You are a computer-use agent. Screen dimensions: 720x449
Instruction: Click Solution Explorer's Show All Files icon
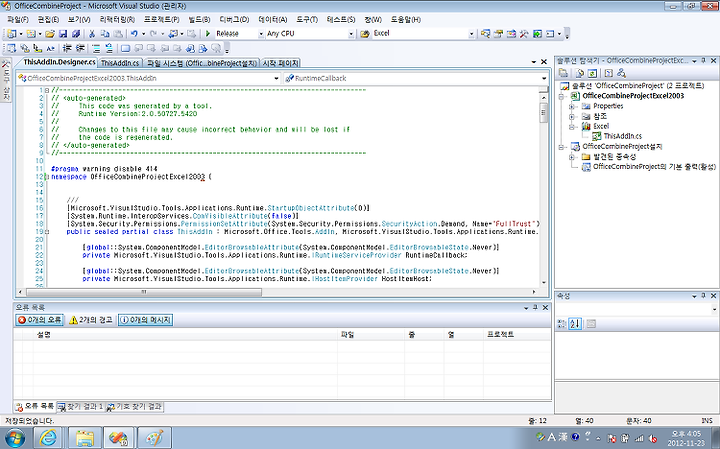click(x=579, y=73)
